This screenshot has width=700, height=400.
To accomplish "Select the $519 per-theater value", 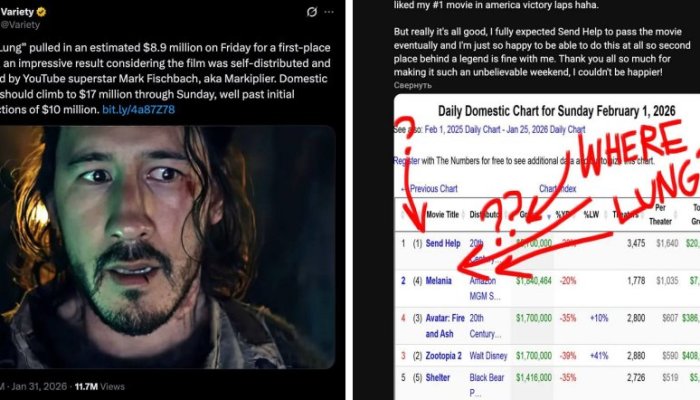I will 670,378.
